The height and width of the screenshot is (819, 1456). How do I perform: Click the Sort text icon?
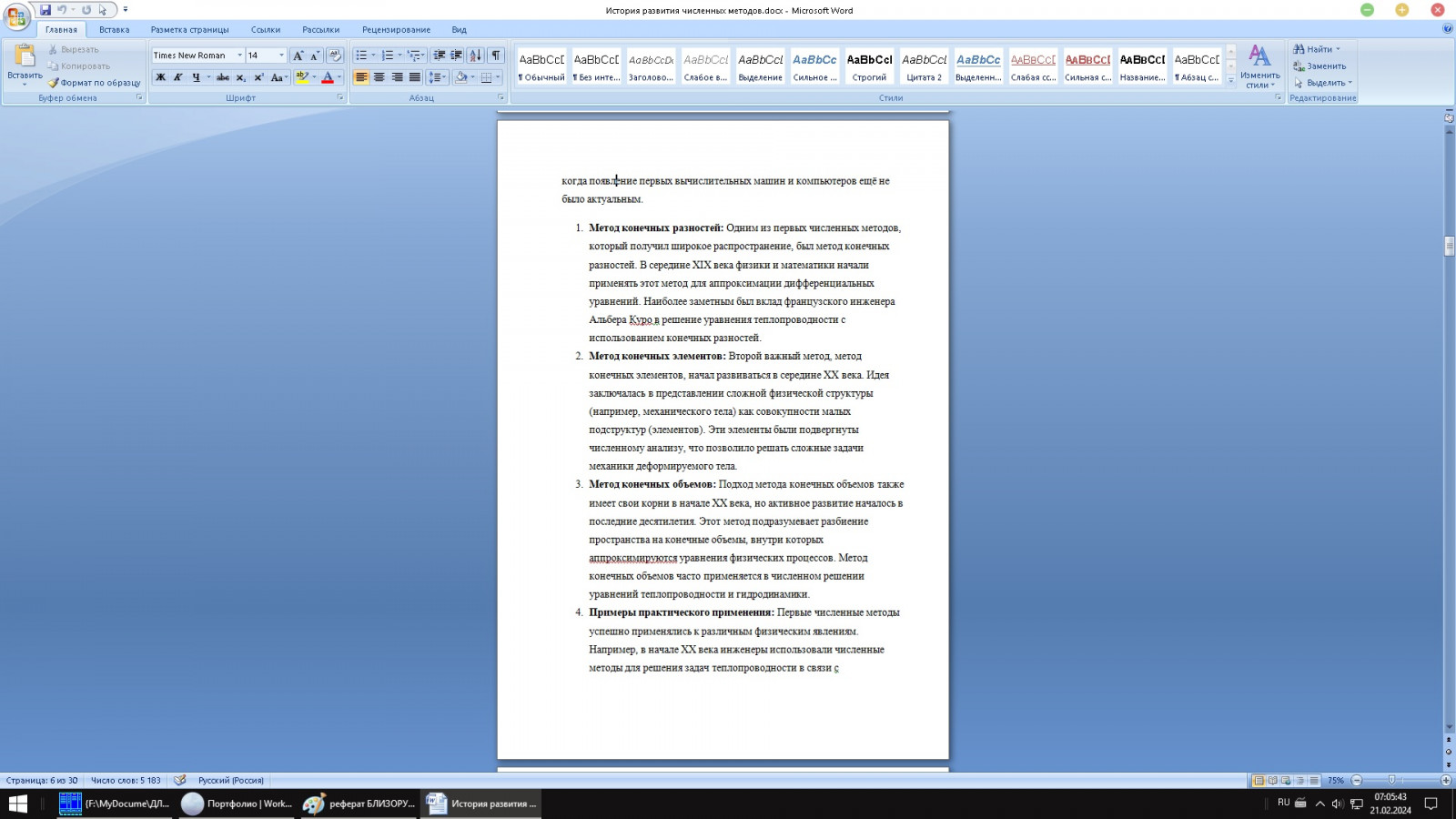pyautogui.click(x=476, y=56)
